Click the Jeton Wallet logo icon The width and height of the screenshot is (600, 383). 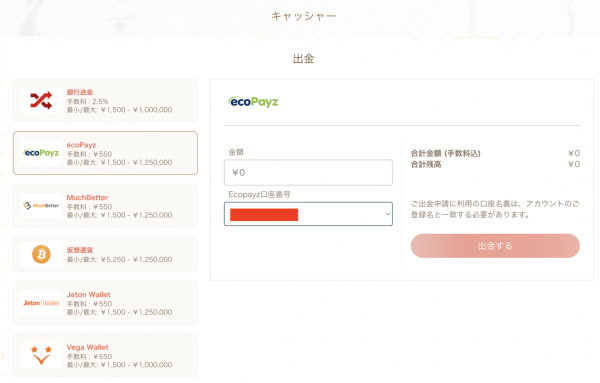click(41, 303)
